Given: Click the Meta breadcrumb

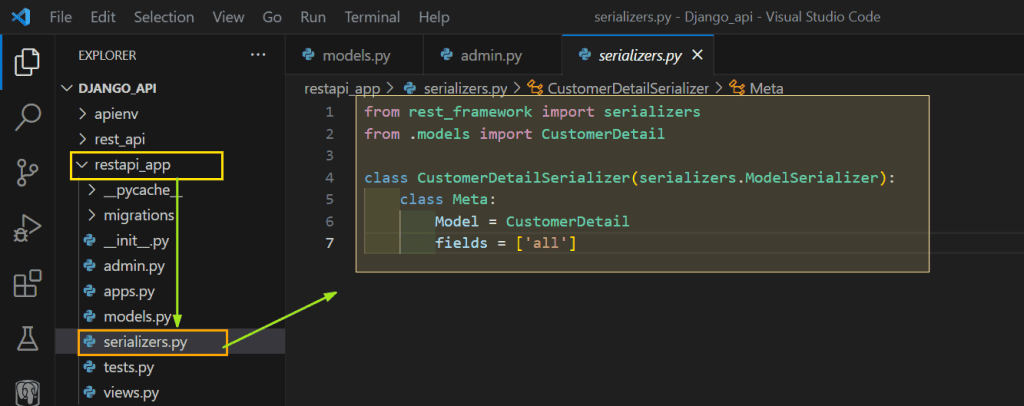Looking at the screenshot, I should click(766, 88).
